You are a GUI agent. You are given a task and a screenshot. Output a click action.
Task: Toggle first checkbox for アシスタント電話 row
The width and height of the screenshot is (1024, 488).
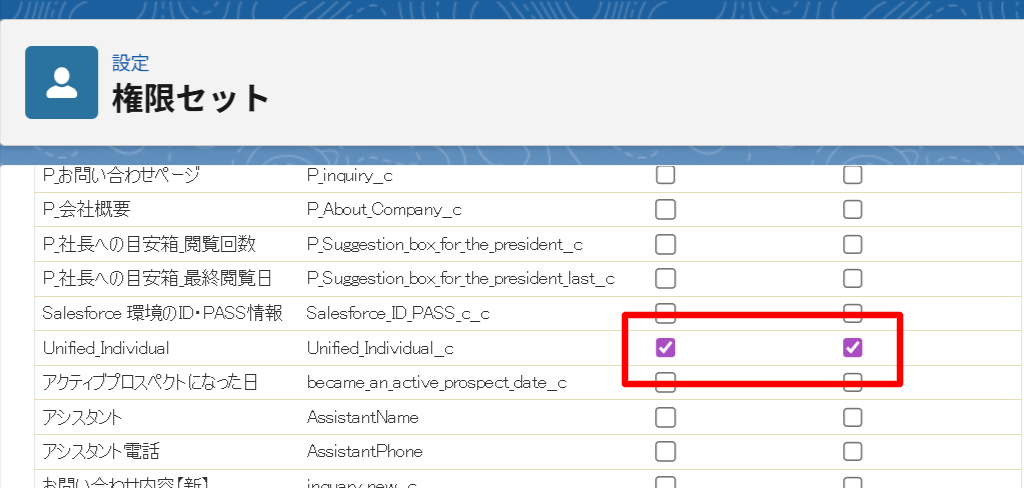coord(665,451)
